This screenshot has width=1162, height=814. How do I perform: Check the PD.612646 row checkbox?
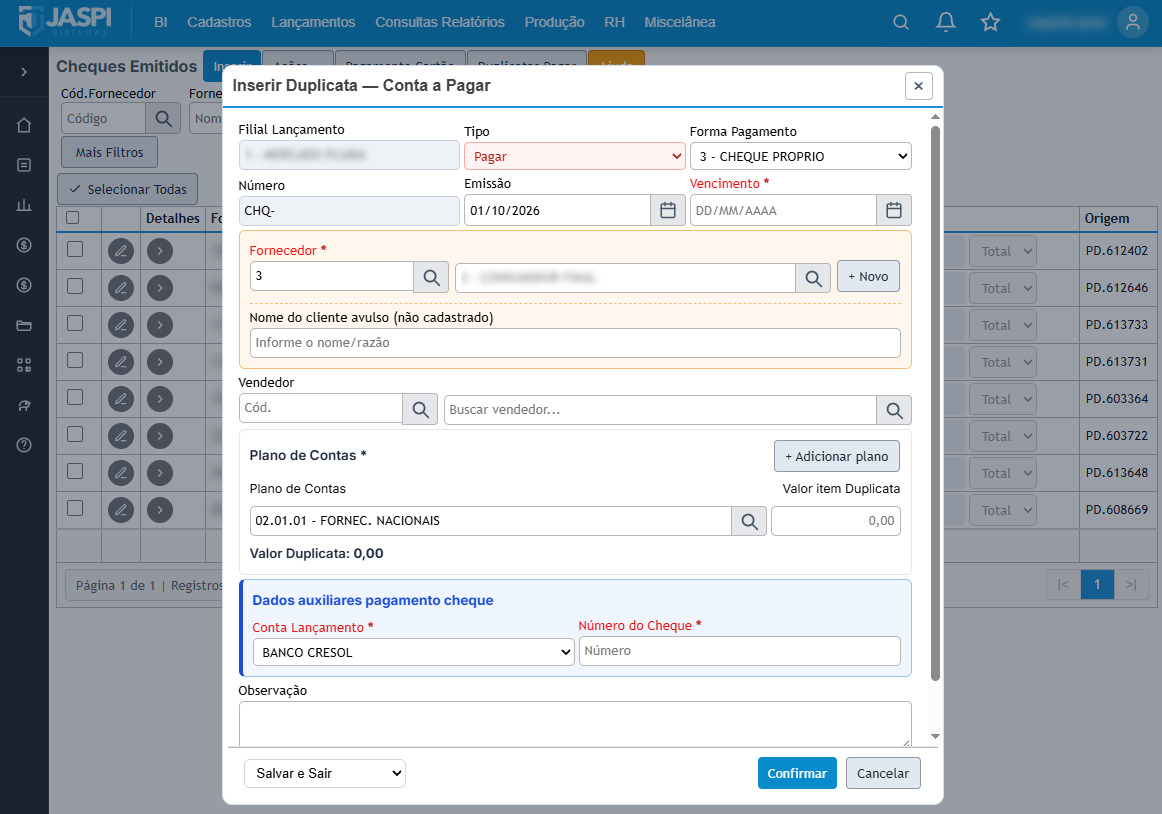tap(75, 286)
